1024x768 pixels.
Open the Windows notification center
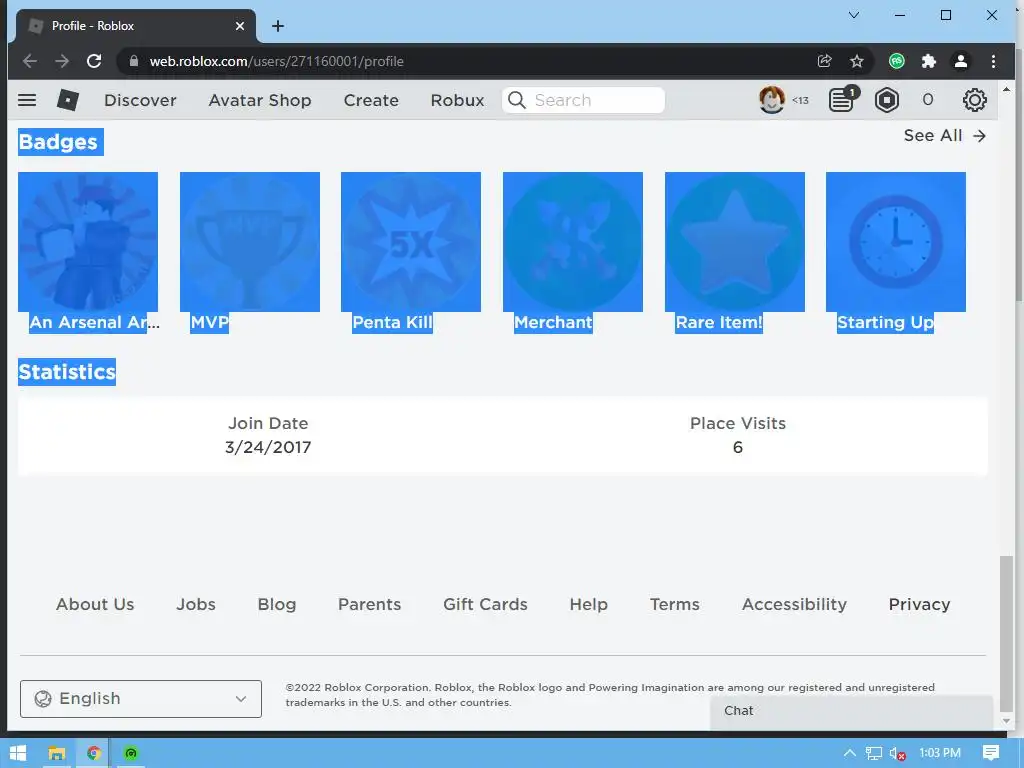coord(991,753)
